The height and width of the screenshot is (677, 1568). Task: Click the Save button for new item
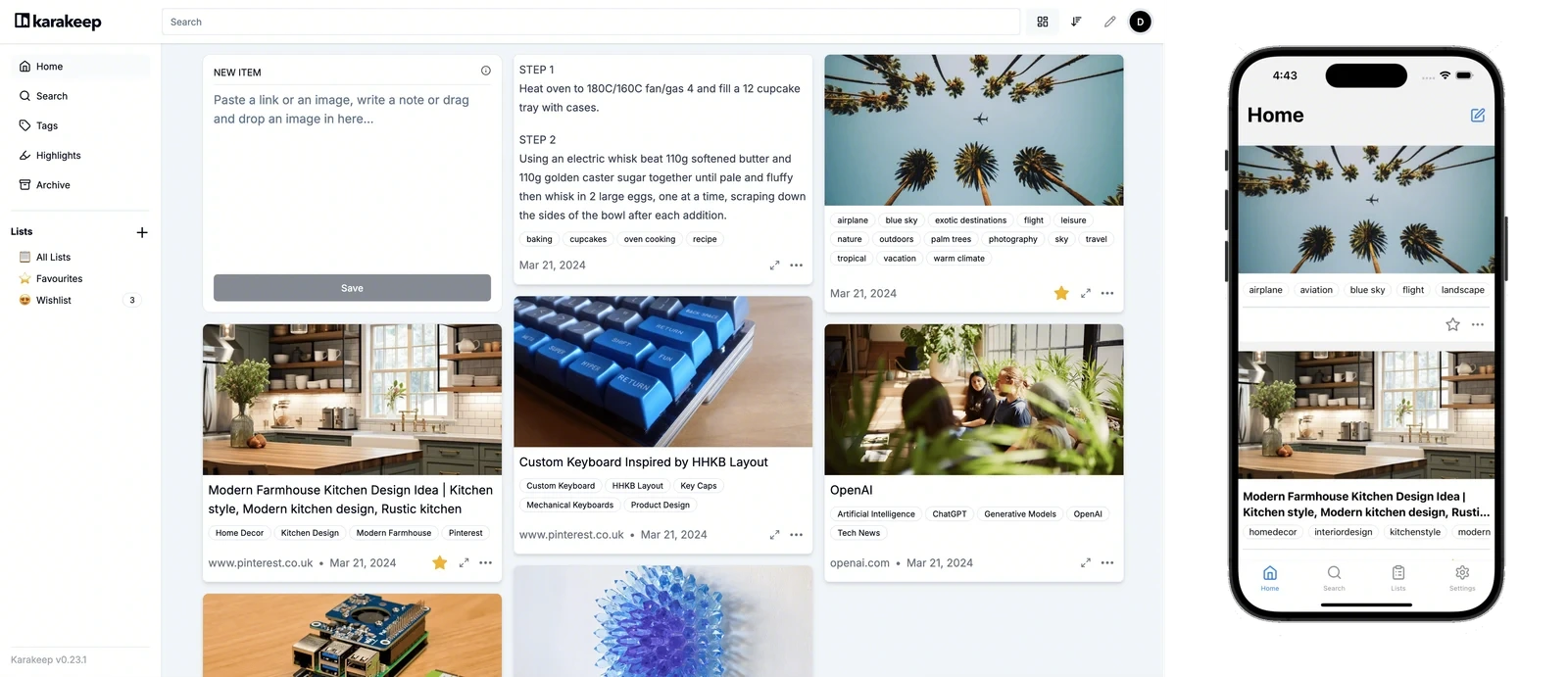tap(352, 288)
